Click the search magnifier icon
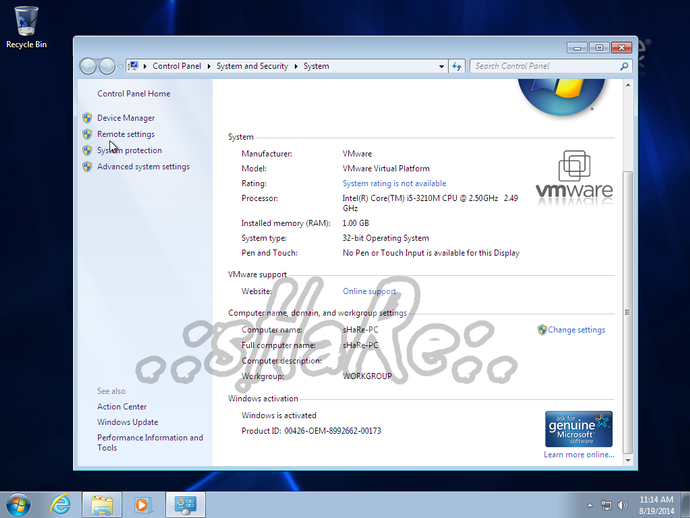The image size is (690, 518). tap(624, 66)
